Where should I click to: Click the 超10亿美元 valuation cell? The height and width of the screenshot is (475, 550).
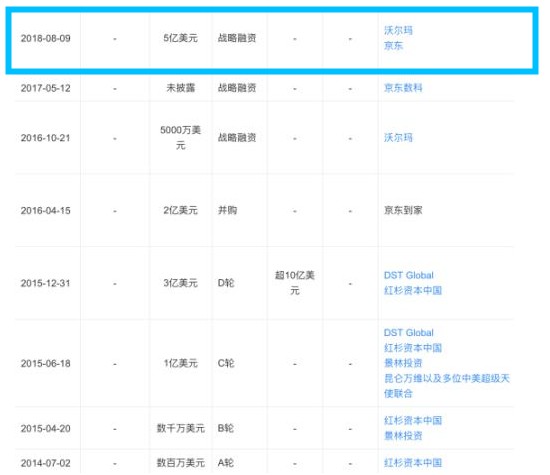295,283
